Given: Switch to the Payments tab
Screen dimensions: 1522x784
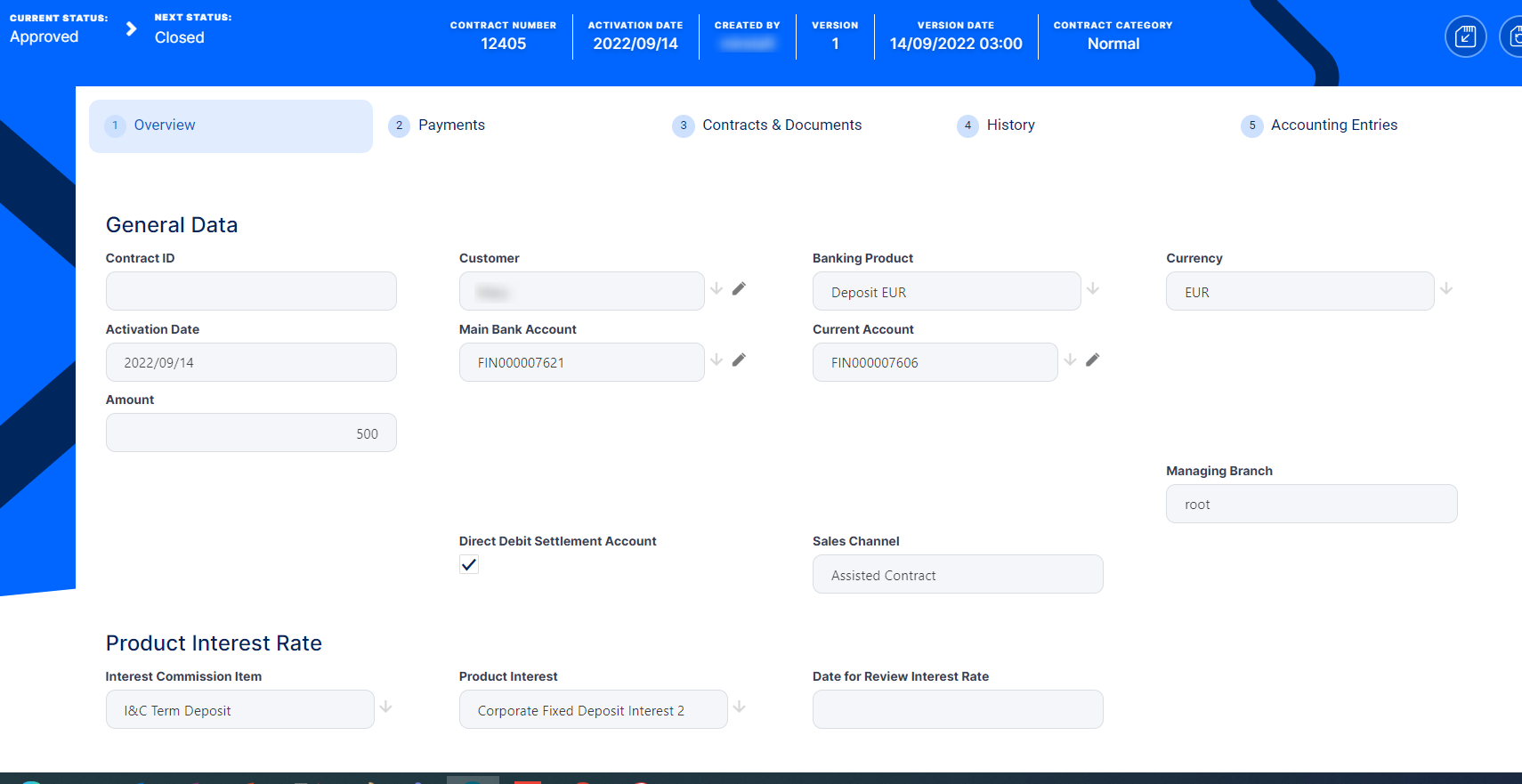Looking at the screenshot, I should (x=451, y=125).
